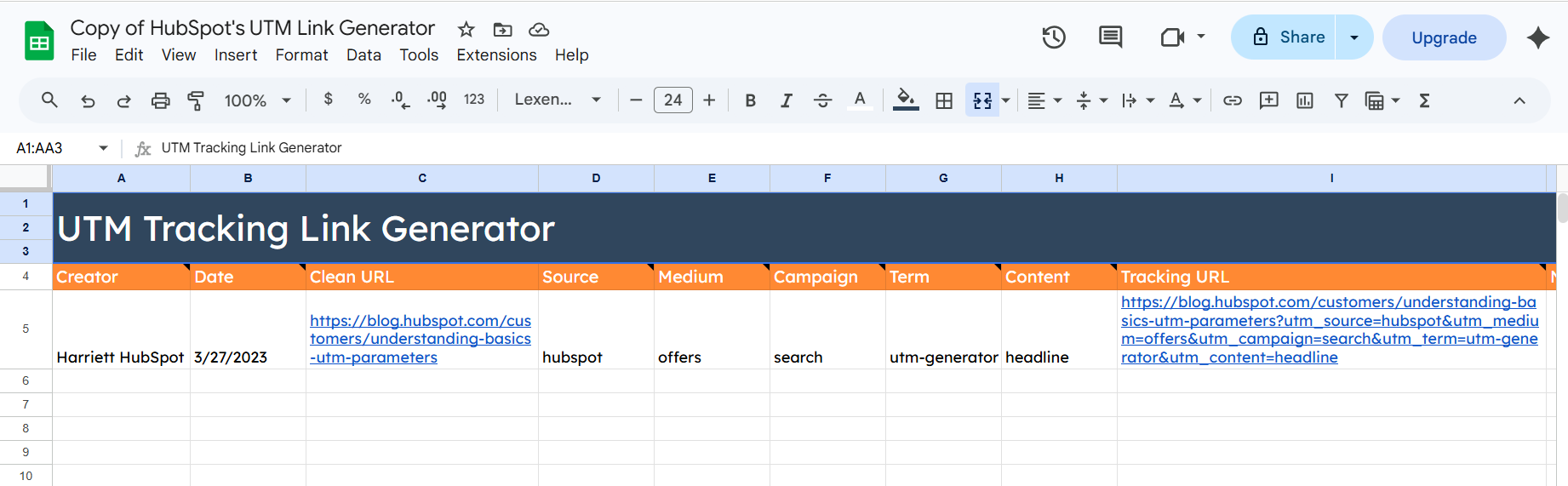Print the spreadsheet

pos(160,100)
